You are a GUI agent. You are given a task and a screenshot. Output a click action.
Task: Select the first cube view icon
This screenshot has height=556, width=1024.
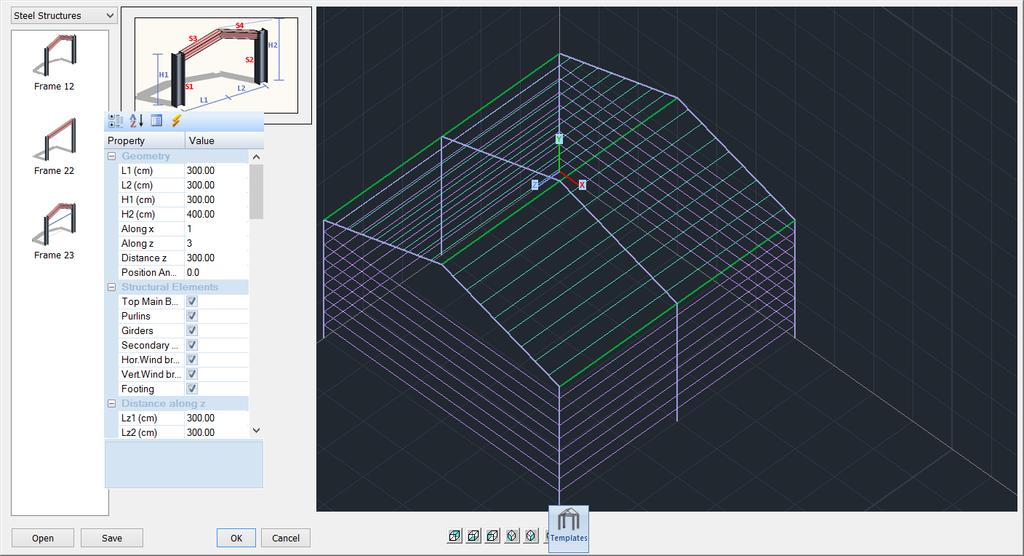coord(455,536)
